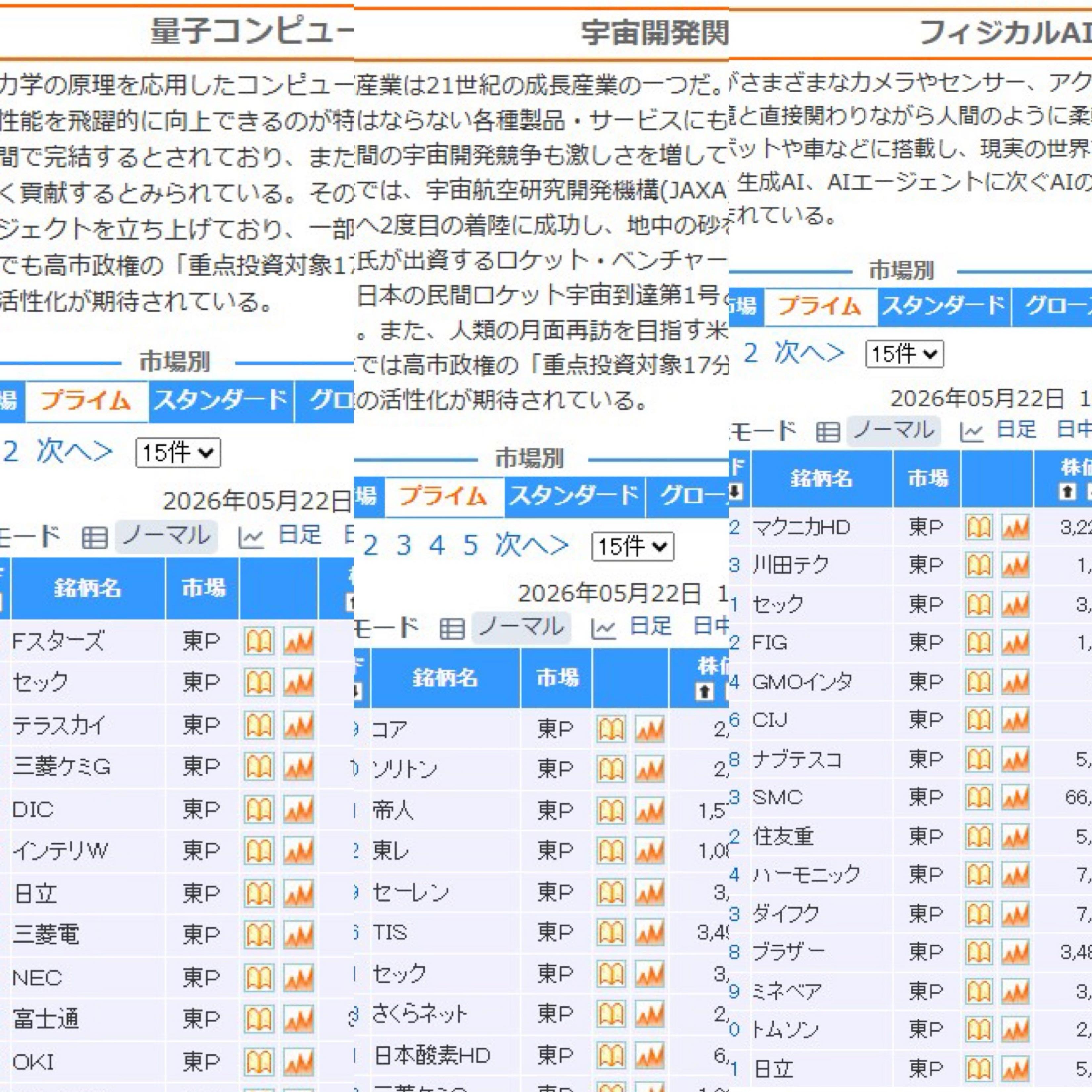The width and height of the screenshot is (1092, 1092).
Task: Select ノーマル mode in physical AI panel
Action: click(893, 431)
